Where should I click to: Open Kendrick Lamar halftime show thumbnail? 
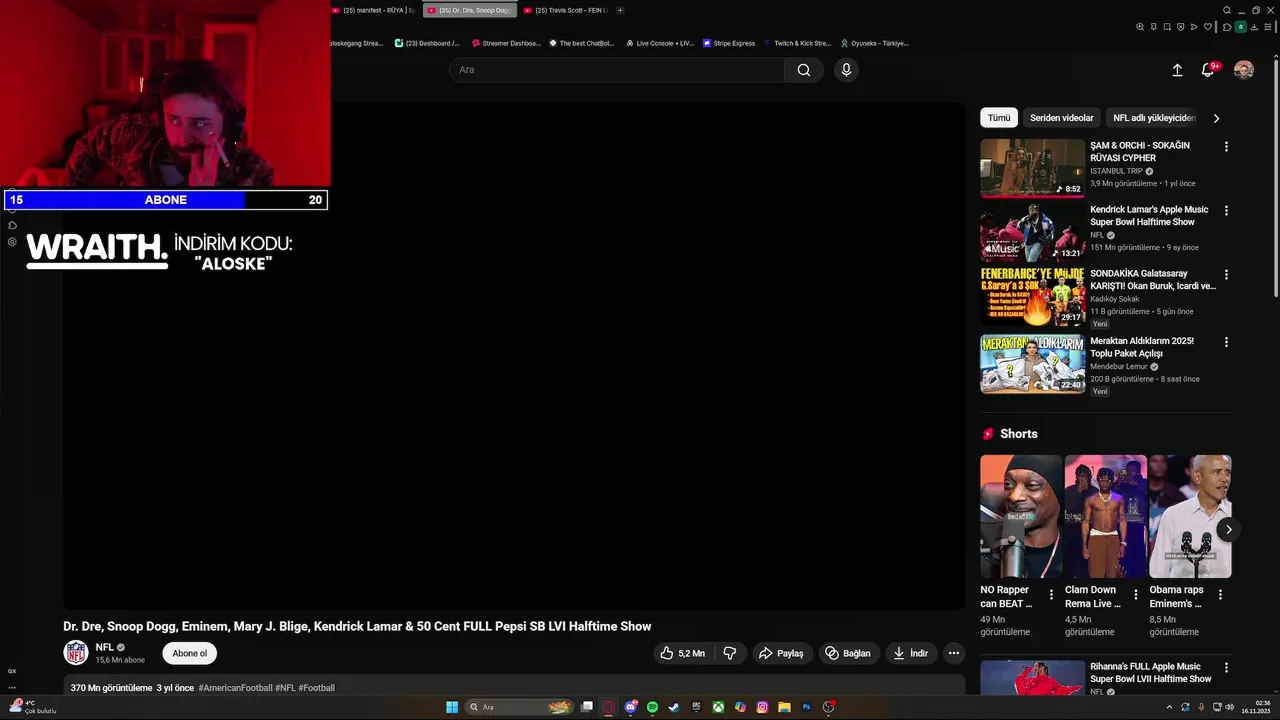[1032, 232]
